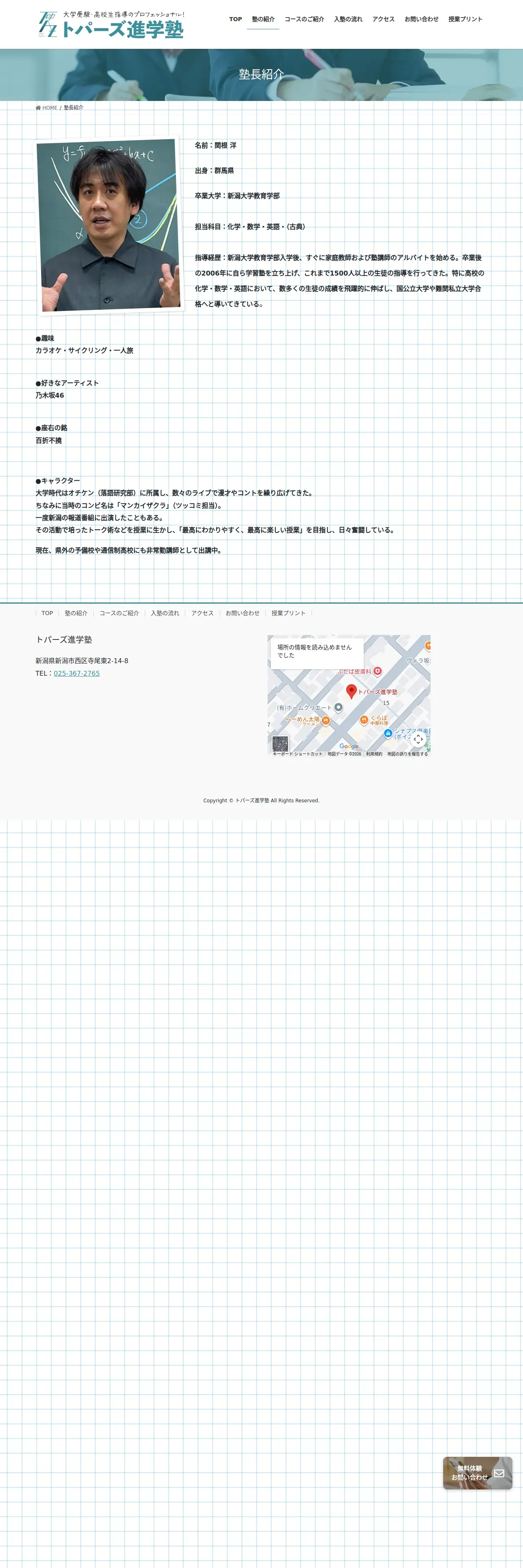Click 塾長紹介 breadcrumb text
This screenshot has width=523, height=1568.
[74, 108]
